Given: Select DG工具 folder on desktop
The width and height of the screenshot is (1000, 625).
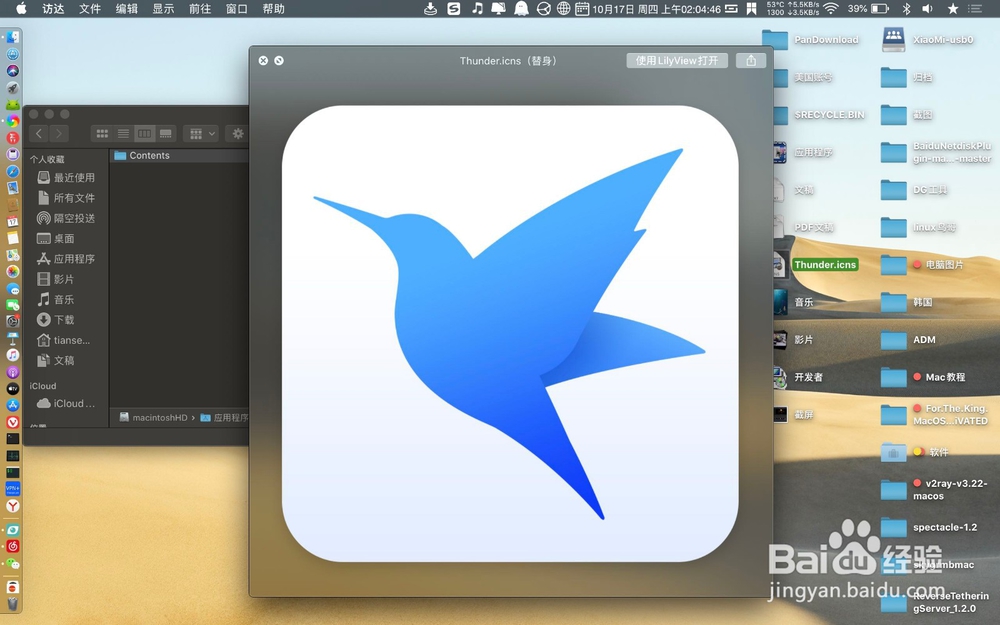Looking at the screenshot, I should pyautogui.click(x=915, y=190).
